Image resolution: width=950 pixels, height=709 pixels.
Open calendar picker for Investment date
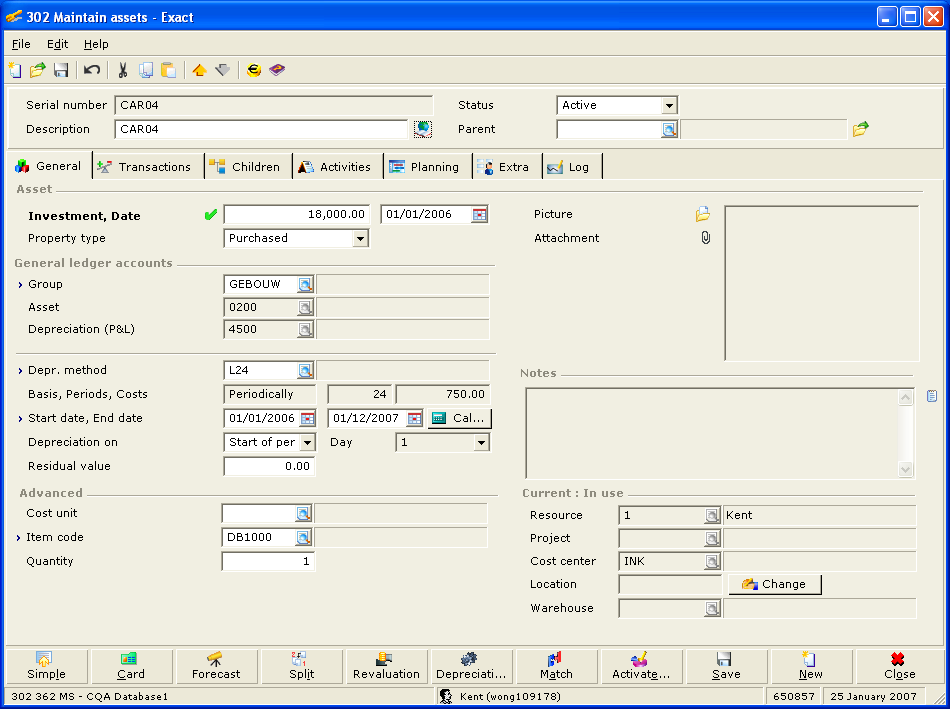point(479,215)
